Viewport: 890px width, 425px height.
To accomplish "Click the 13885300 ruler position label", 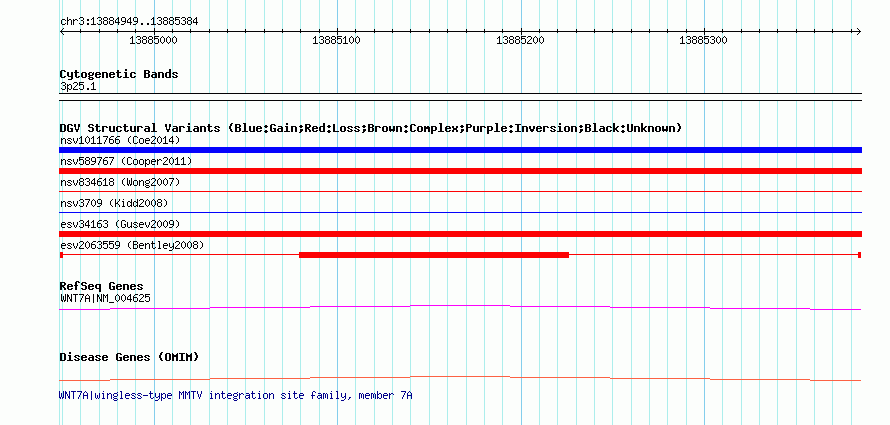I will (x=703, y=40).
